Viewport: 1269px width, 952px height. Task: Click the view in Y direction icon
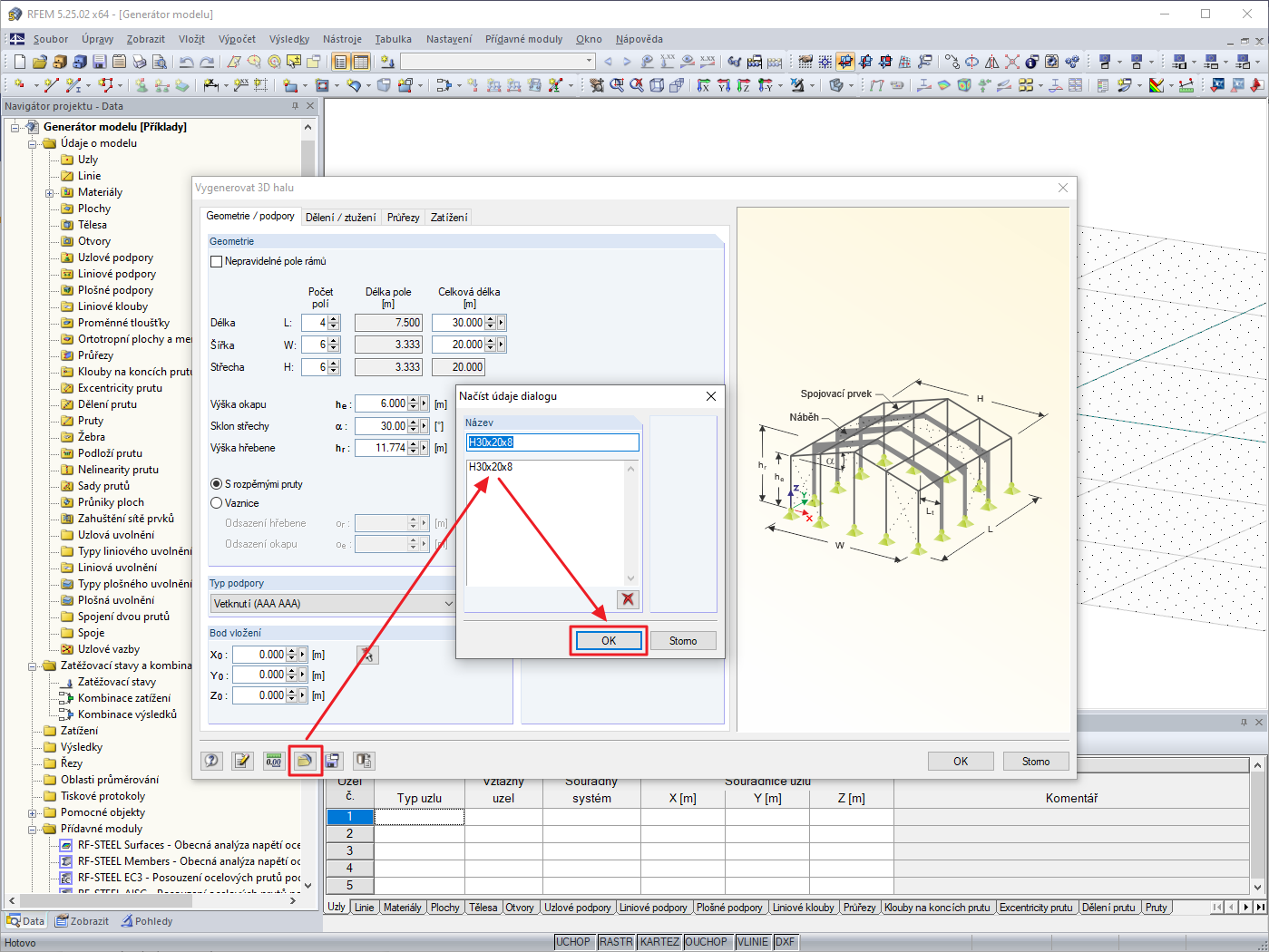724,85
